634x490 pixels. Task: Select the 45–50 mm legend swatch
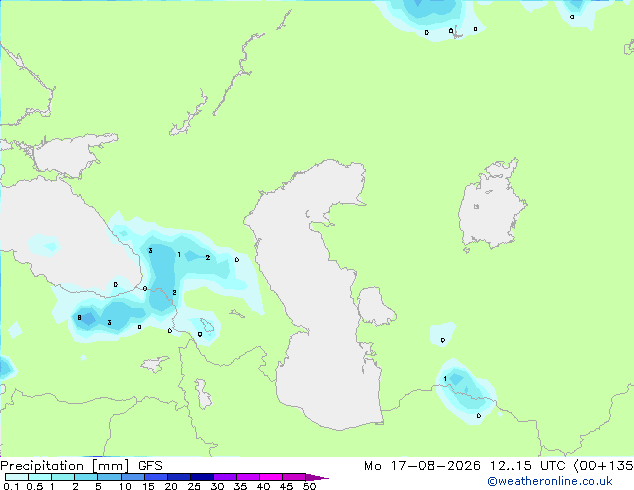[294, 477]
